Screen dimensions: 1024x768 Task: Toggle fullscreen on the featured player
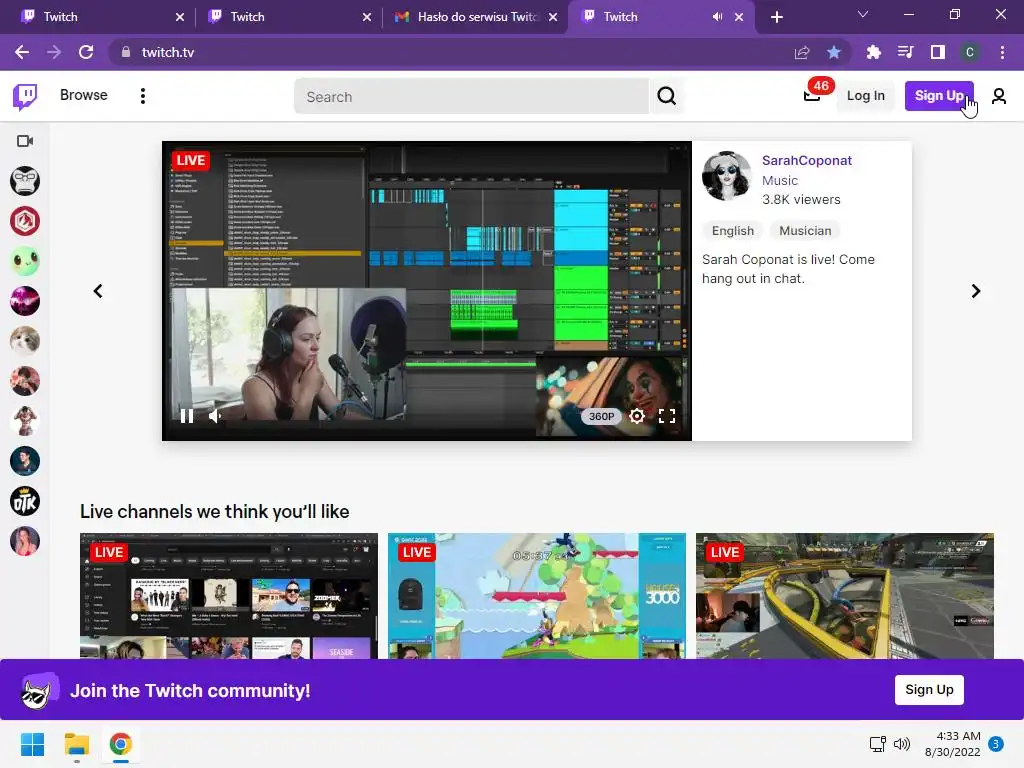pyautogui.click(x=667, y=416)
